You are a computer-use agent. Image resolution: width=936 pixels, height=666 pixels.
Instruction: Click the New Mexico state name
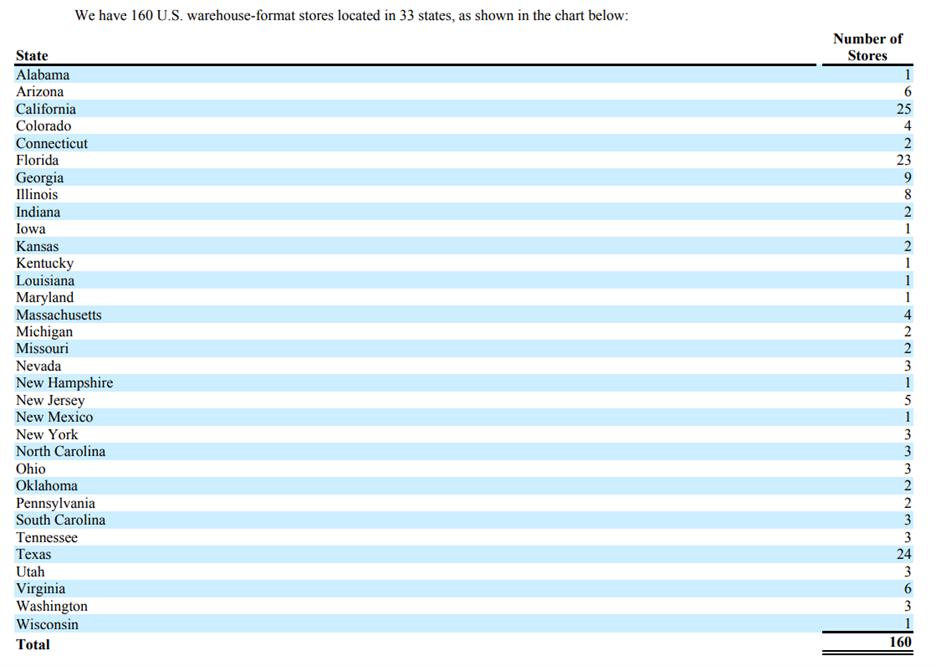coord(54,417)
